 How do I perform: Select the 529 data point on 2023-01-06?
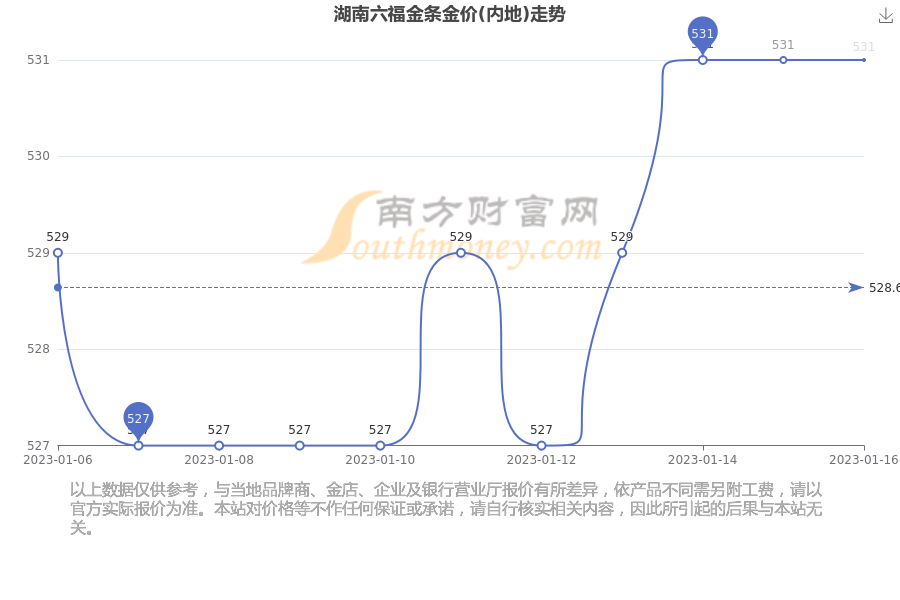click(58, 253)
